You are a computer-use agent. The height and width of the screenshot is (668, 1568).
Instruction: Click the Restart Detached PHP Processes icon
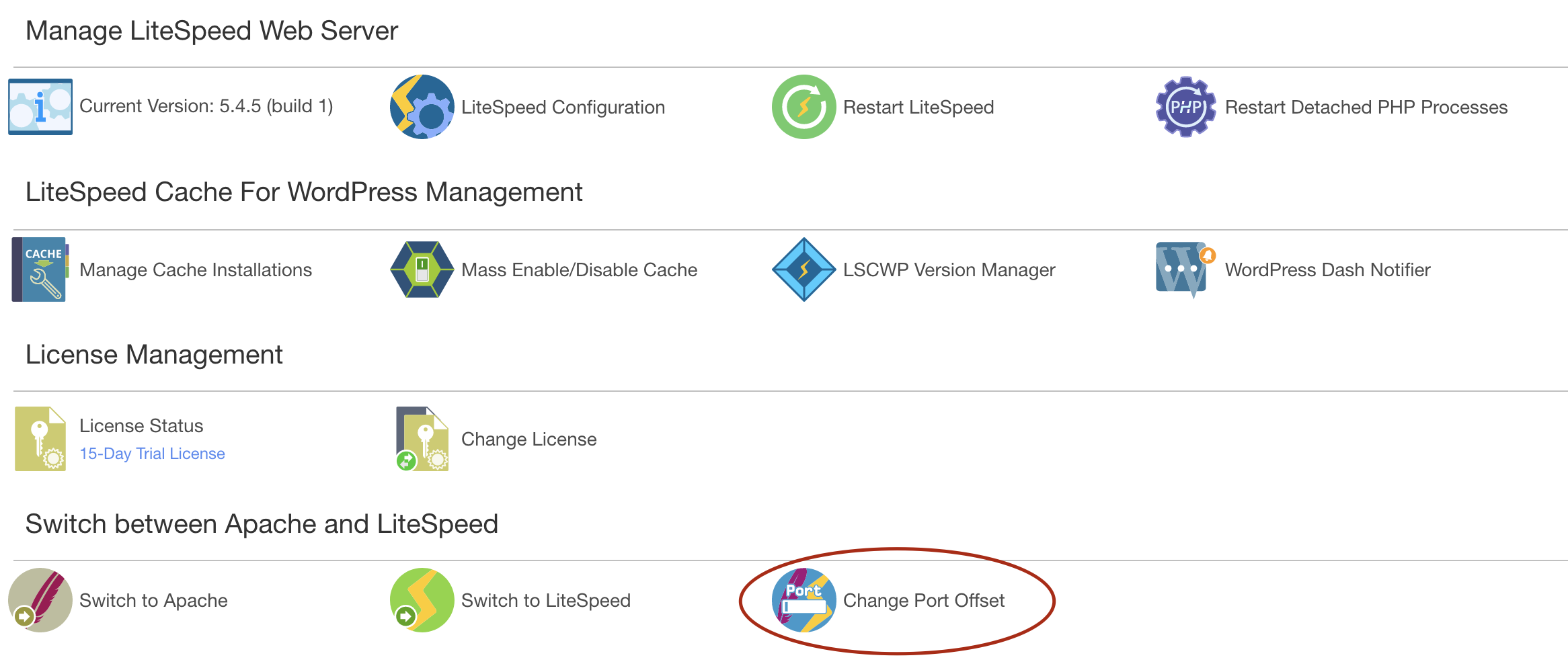click(x=1185, y=107)
